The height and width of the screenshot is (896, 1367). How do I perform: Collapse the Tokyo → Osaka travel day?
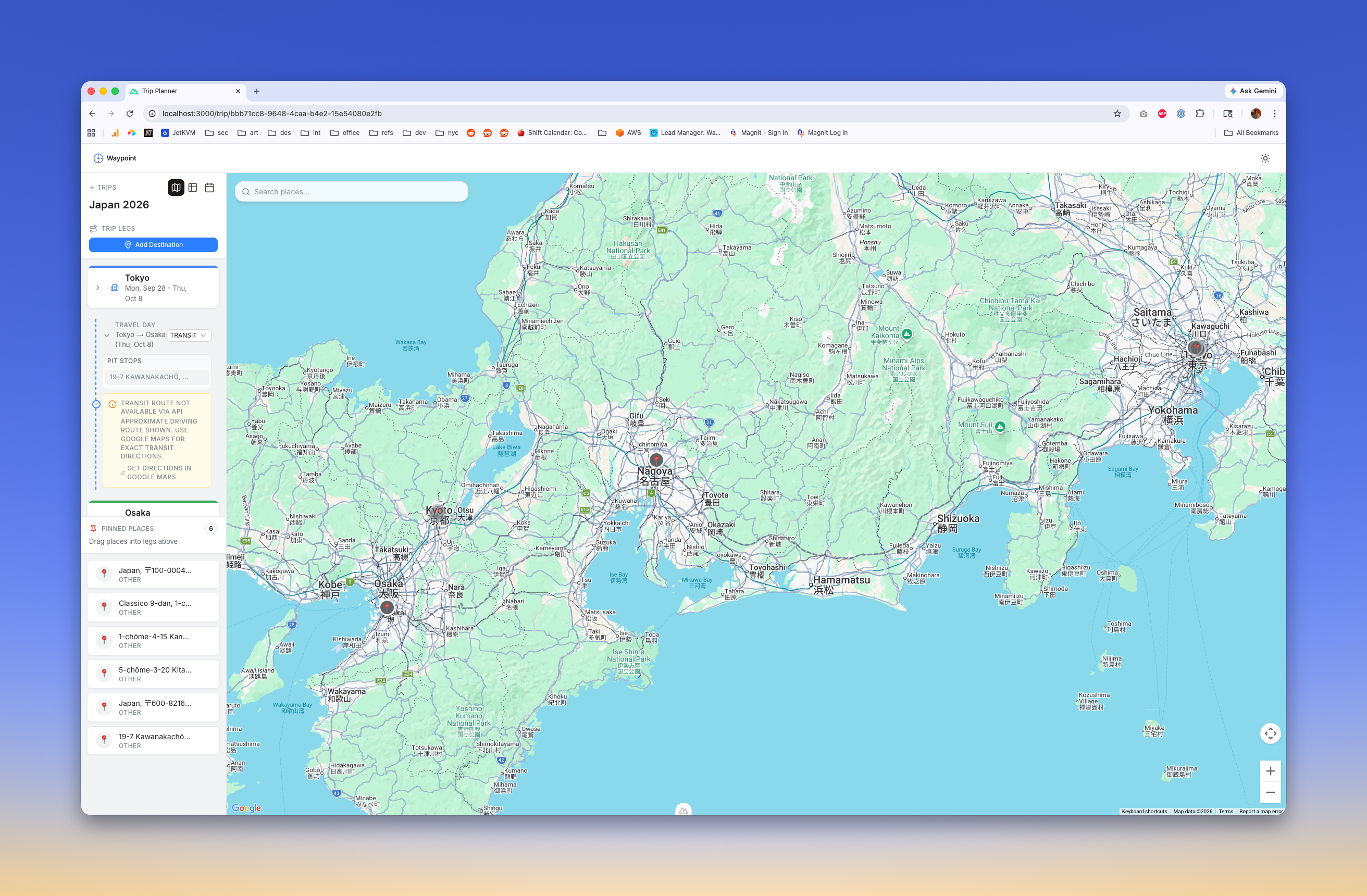tap(107, 335)
